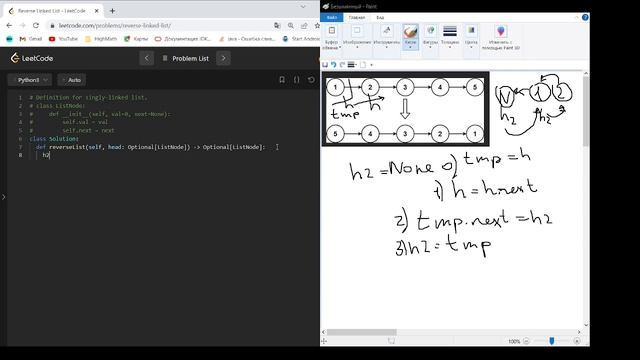Image resolution: width=640 pixels, height=360 pixels.
Task: Open the Документация JDK bookmark
Action: pos(183,39)
